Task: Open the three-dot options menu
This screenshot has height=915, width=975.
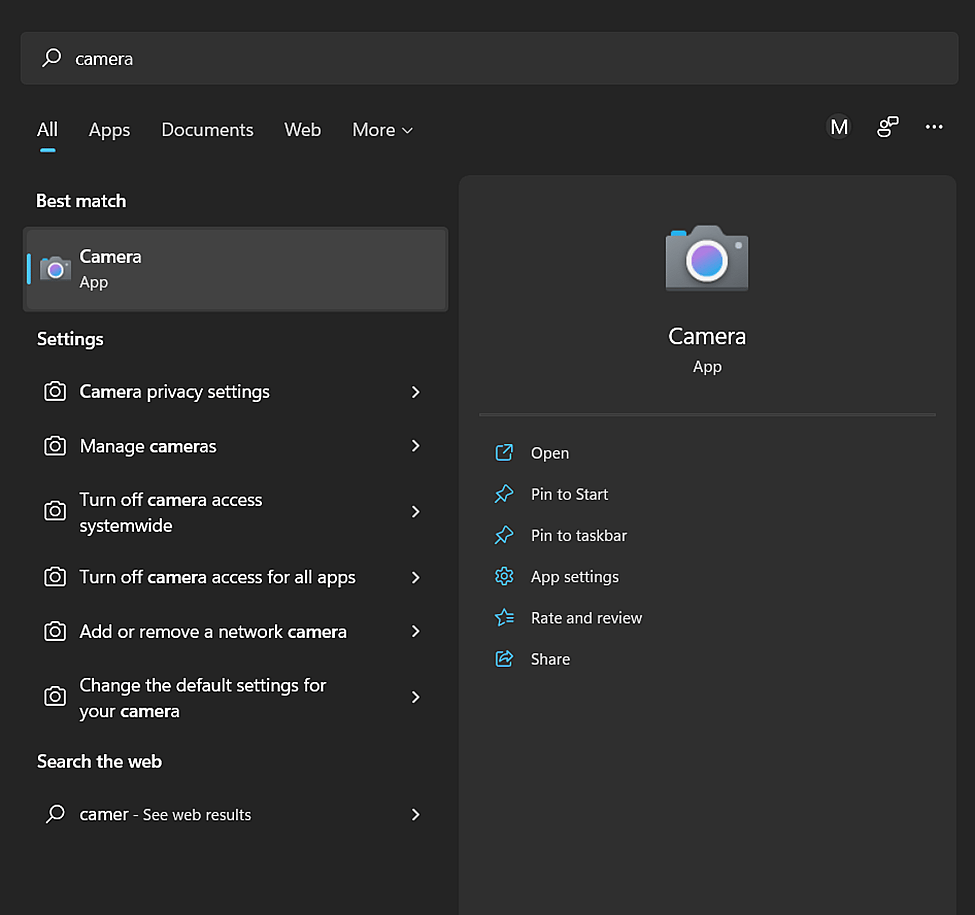Action: [x=934, y=127]
